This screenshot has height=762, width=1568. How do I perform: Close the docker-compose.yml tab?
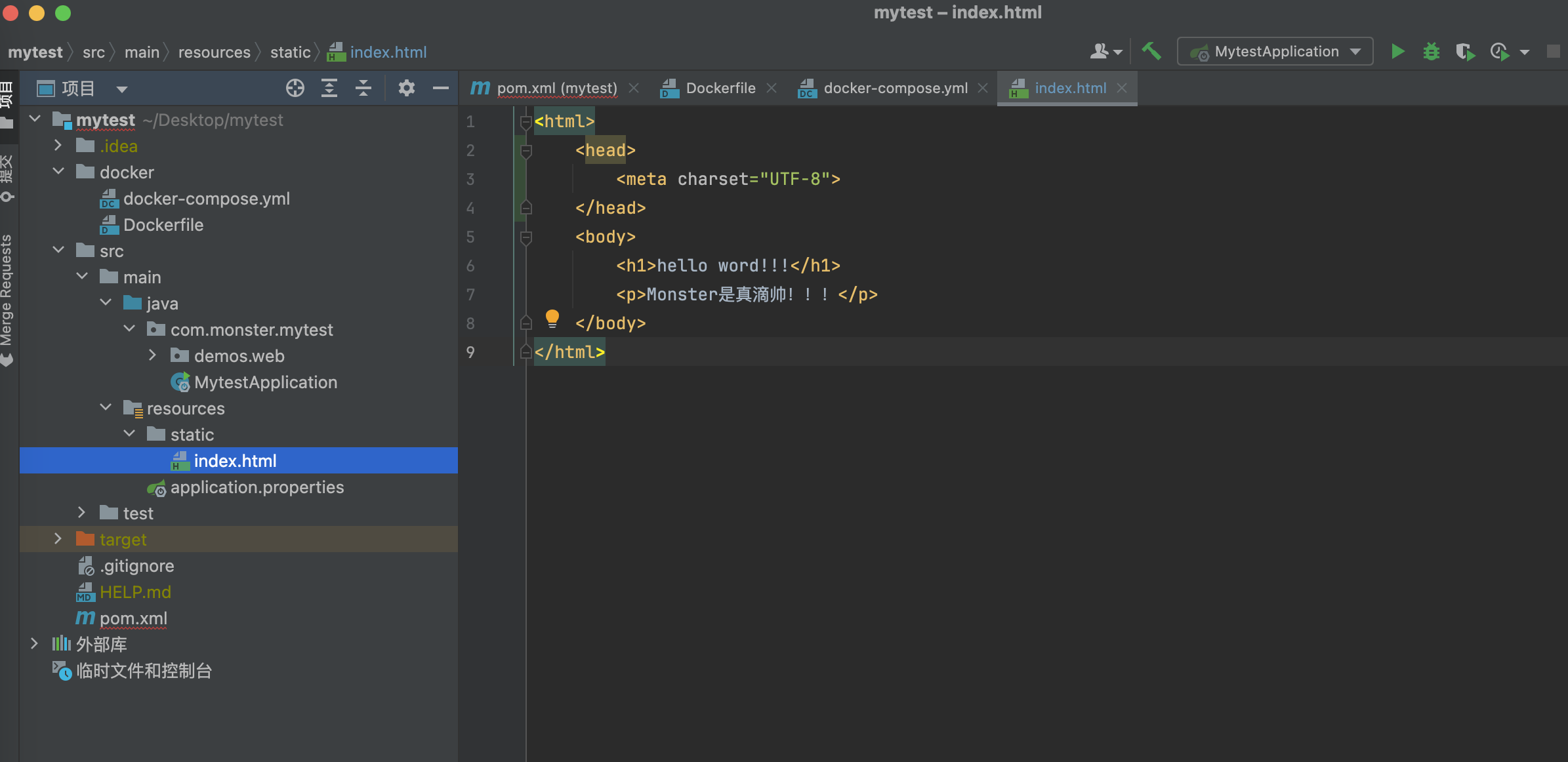coord(983,88)
